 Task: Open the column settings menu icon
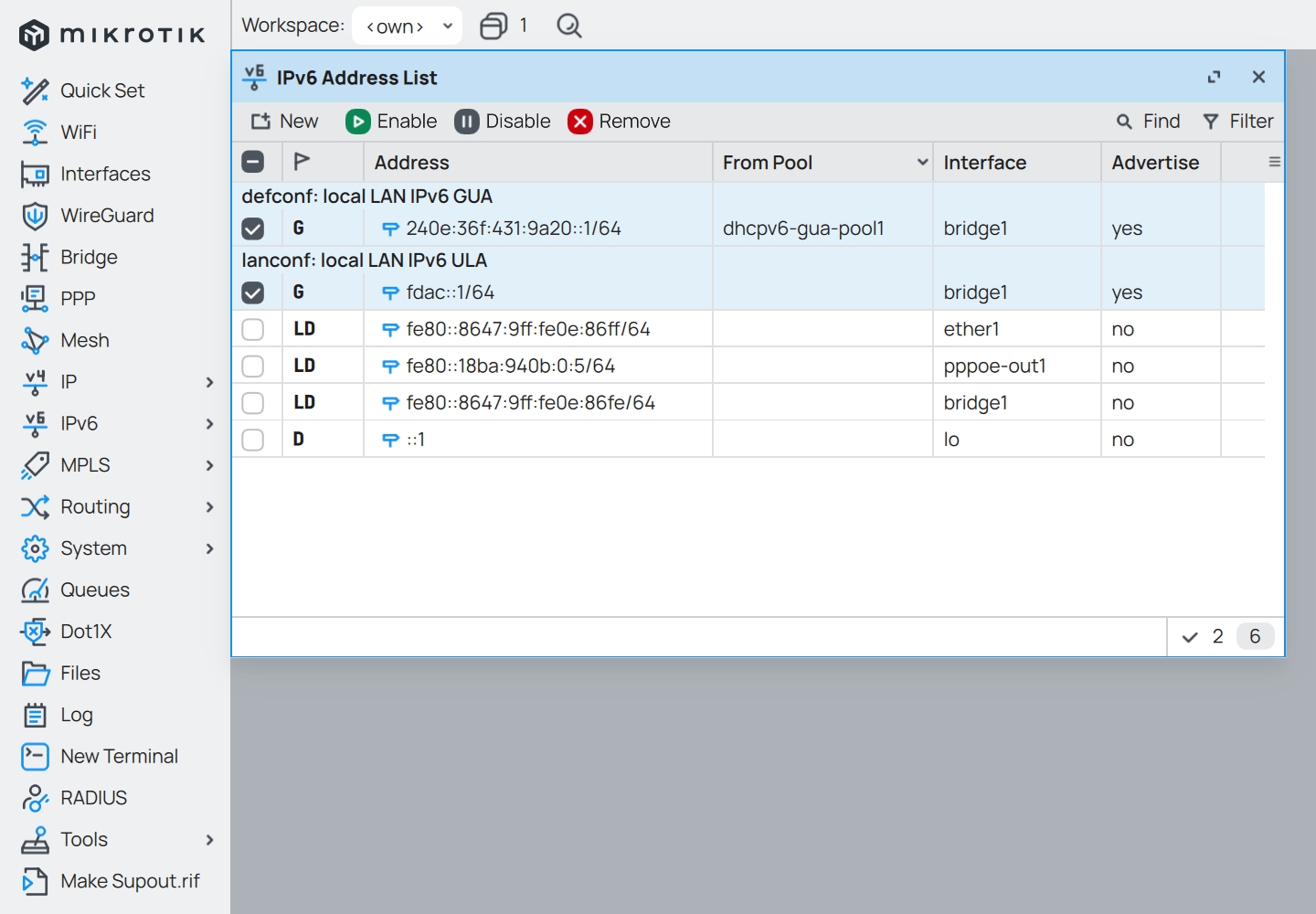(x=1274, y=162)
